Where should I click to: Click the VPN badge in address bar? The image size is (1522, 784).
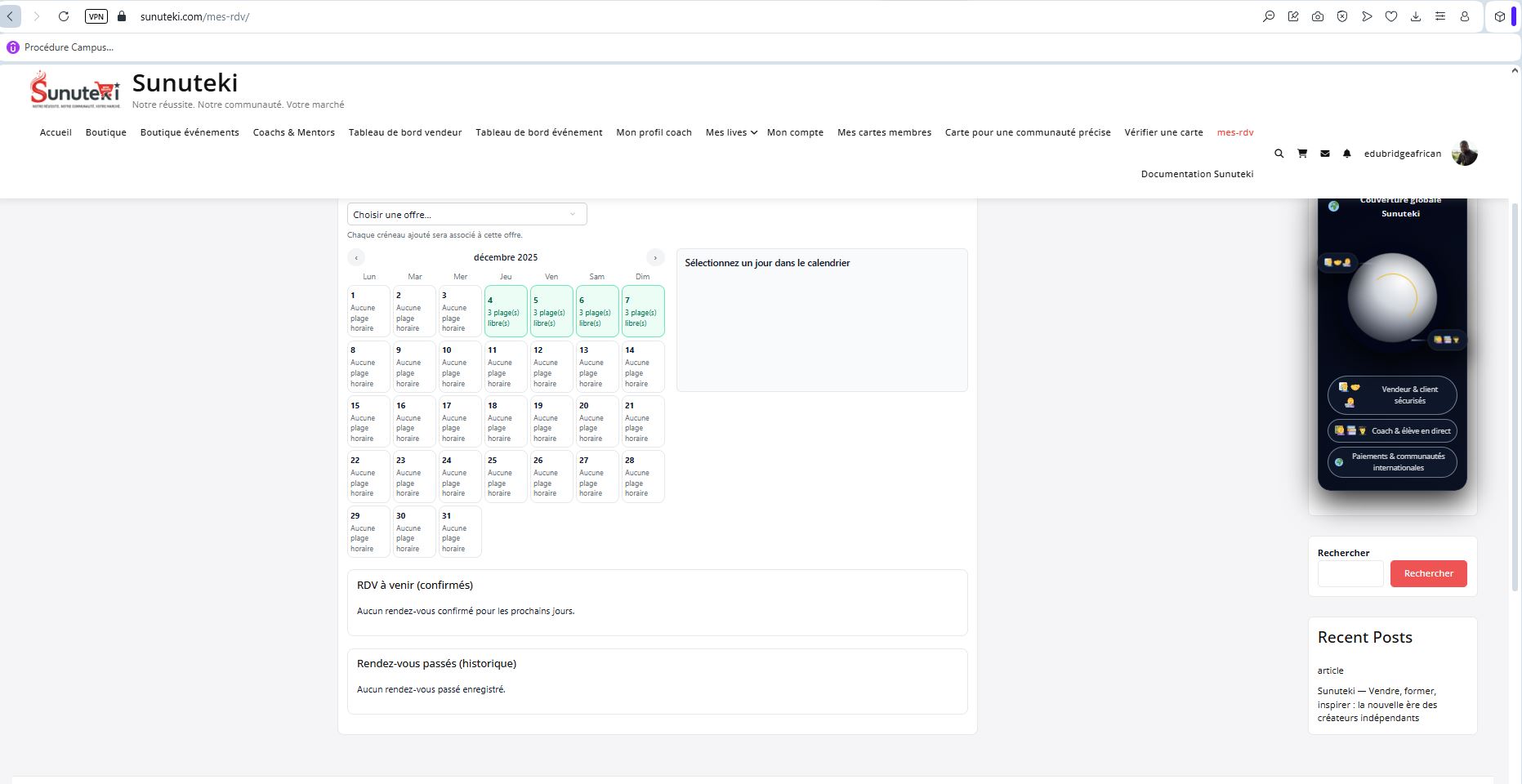(x=96, y=16)
